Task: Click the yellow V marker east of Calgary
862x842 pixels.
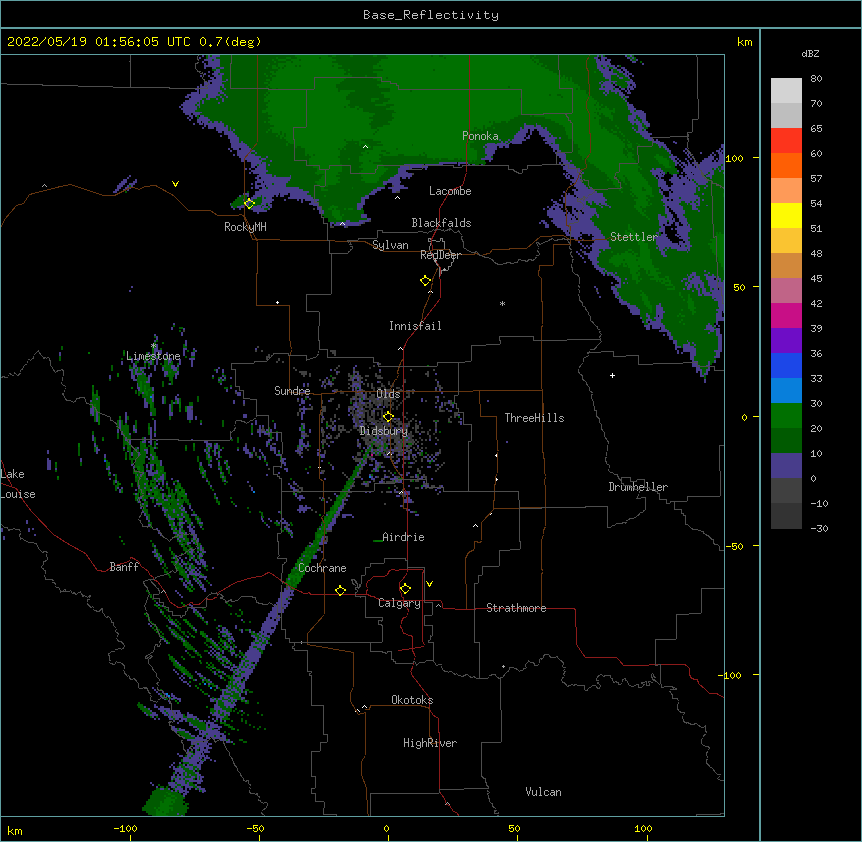Action: pyautogui.click(x=429, y=584)
